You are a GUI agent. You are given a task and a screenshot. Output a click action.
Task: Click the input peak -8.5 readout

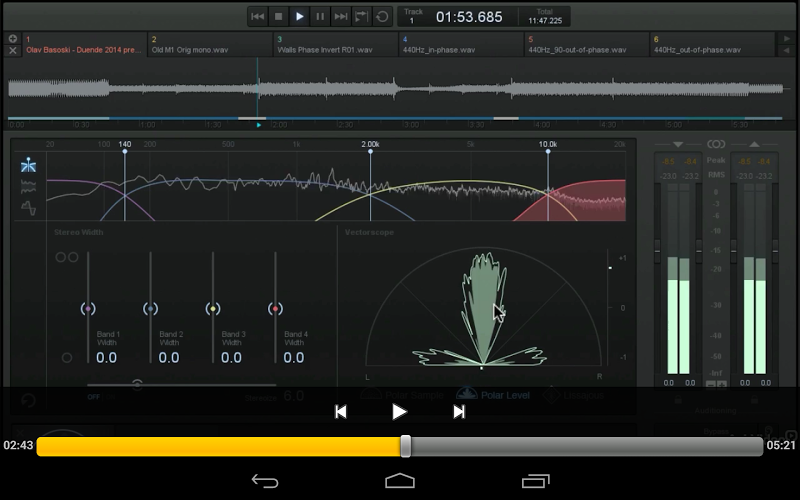[668, 162]
